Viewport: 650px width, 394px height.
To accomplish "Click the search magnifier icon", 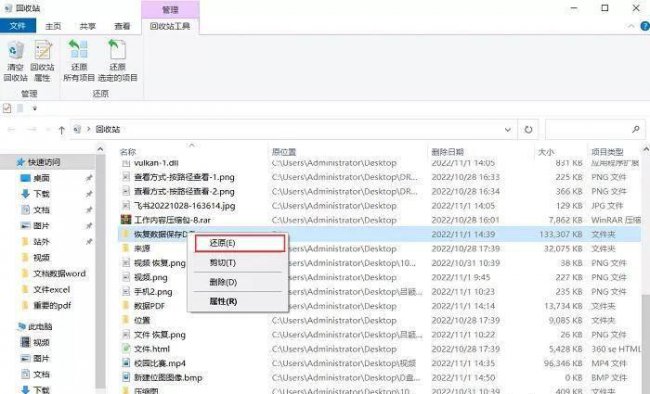I will tap(635, 130).
